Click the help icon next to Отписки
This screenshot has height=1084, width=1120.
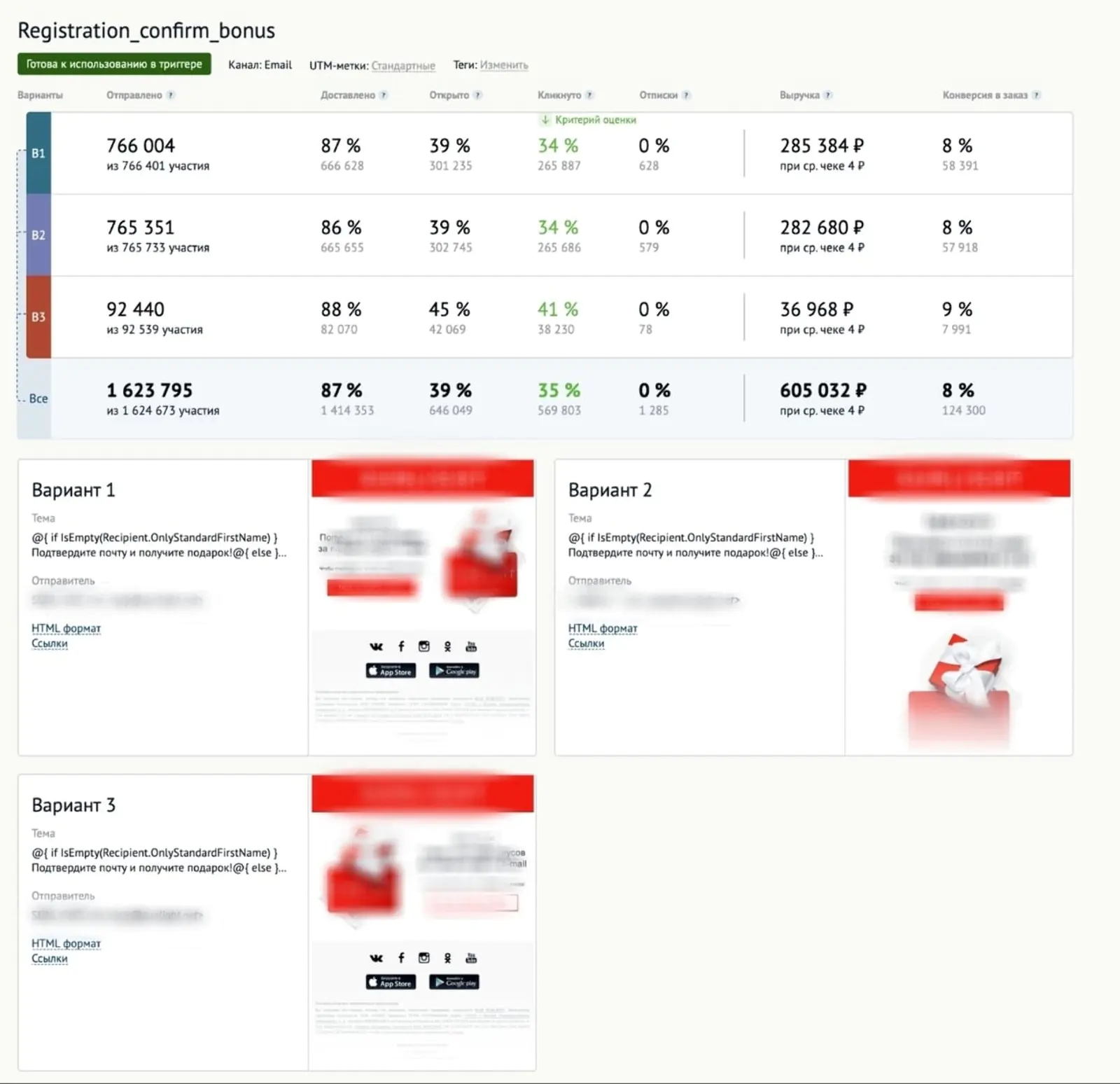[686, 95]
